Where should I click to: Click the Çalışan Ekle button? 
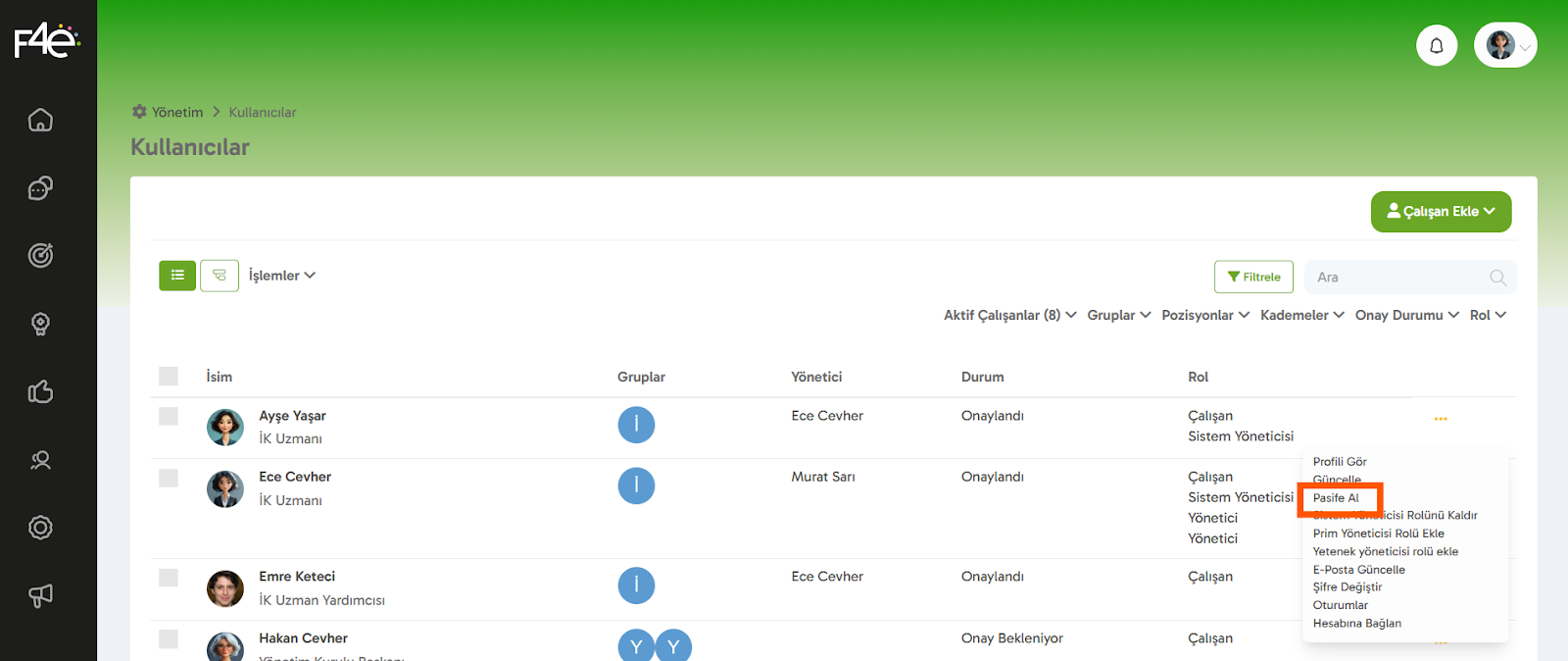(1441, 212)
